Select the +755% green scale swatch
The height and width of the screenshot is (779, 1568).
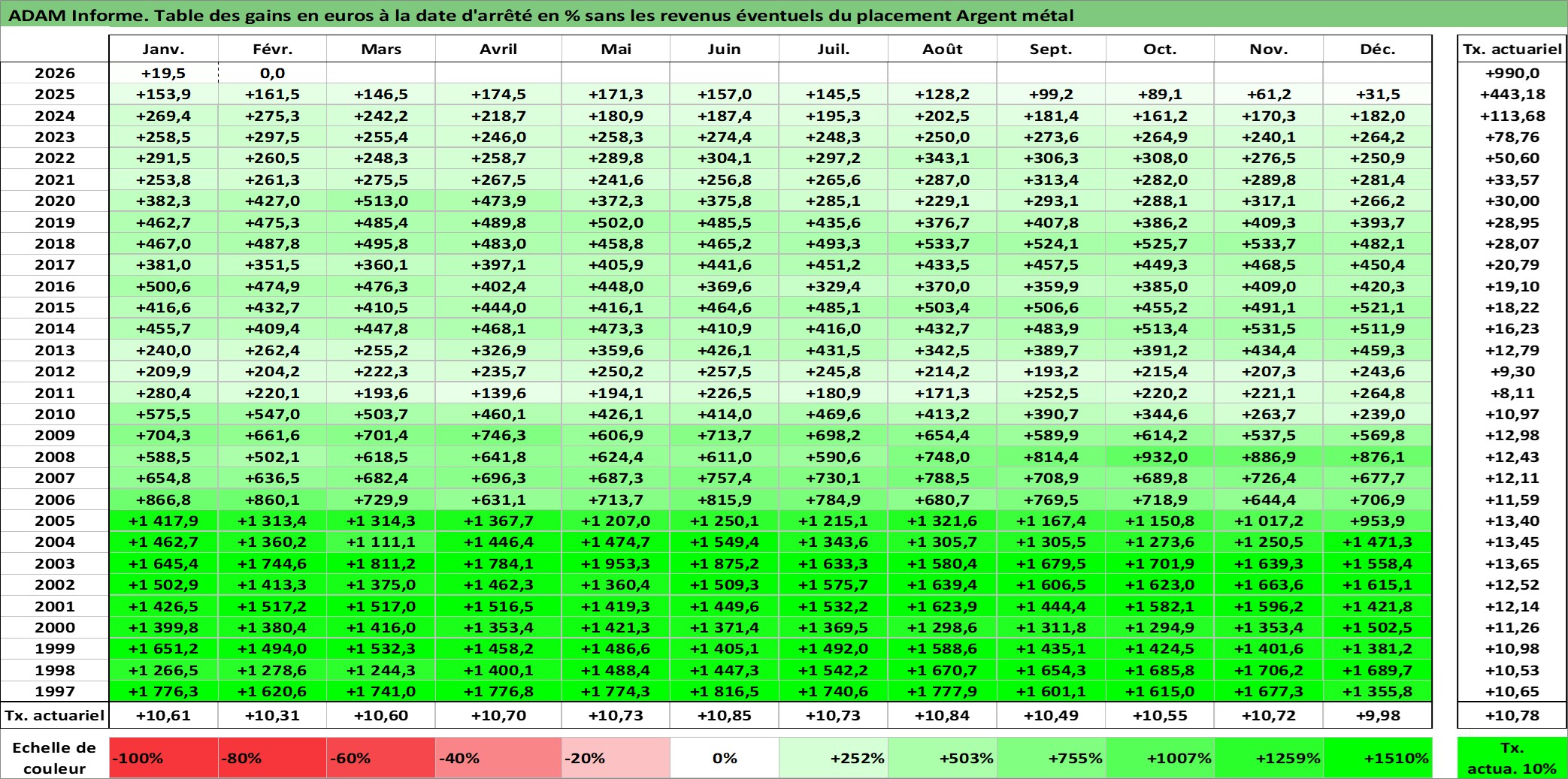click(1052, 758)
